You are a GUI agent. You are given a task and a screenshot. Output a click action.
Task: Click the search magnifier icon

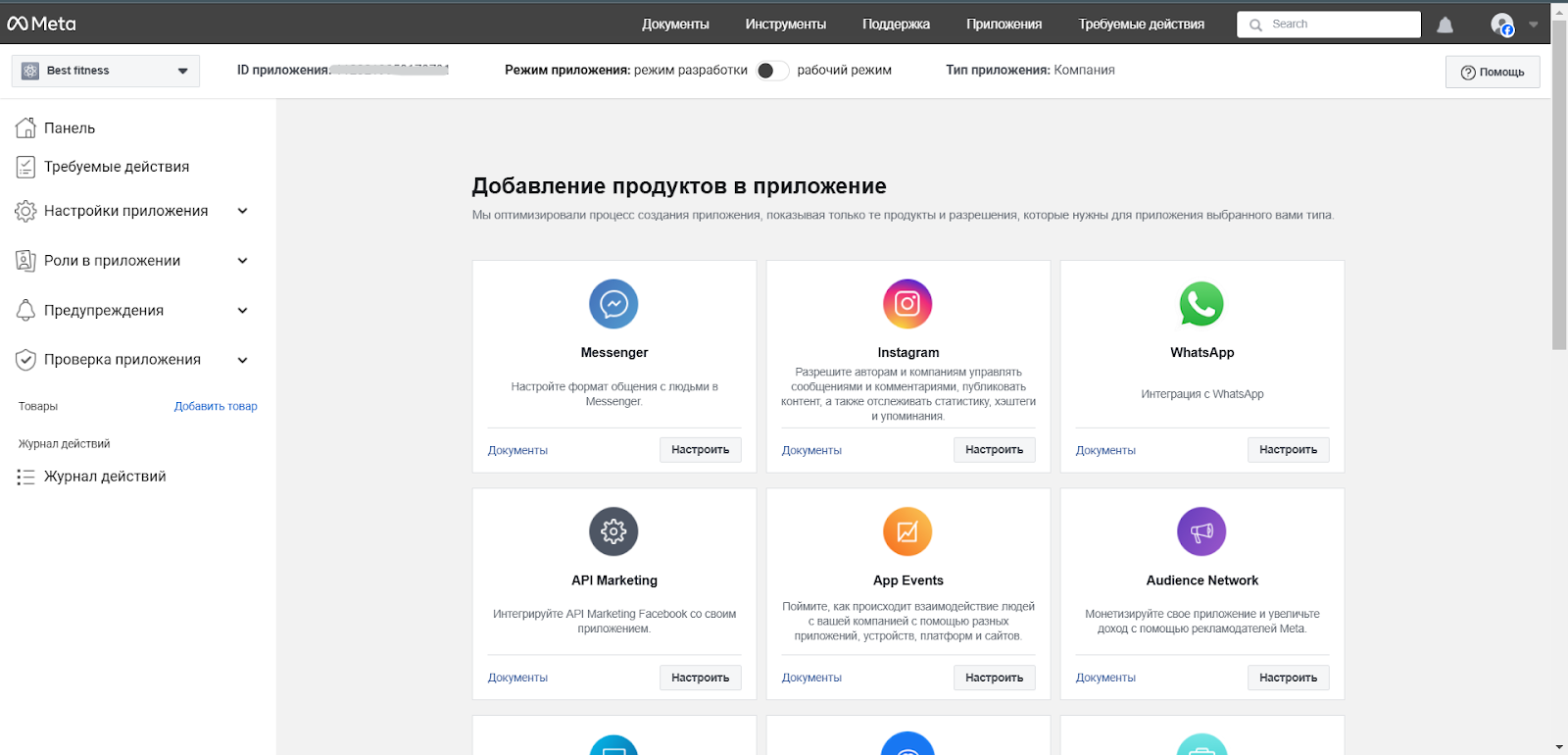pos(1255,25)
